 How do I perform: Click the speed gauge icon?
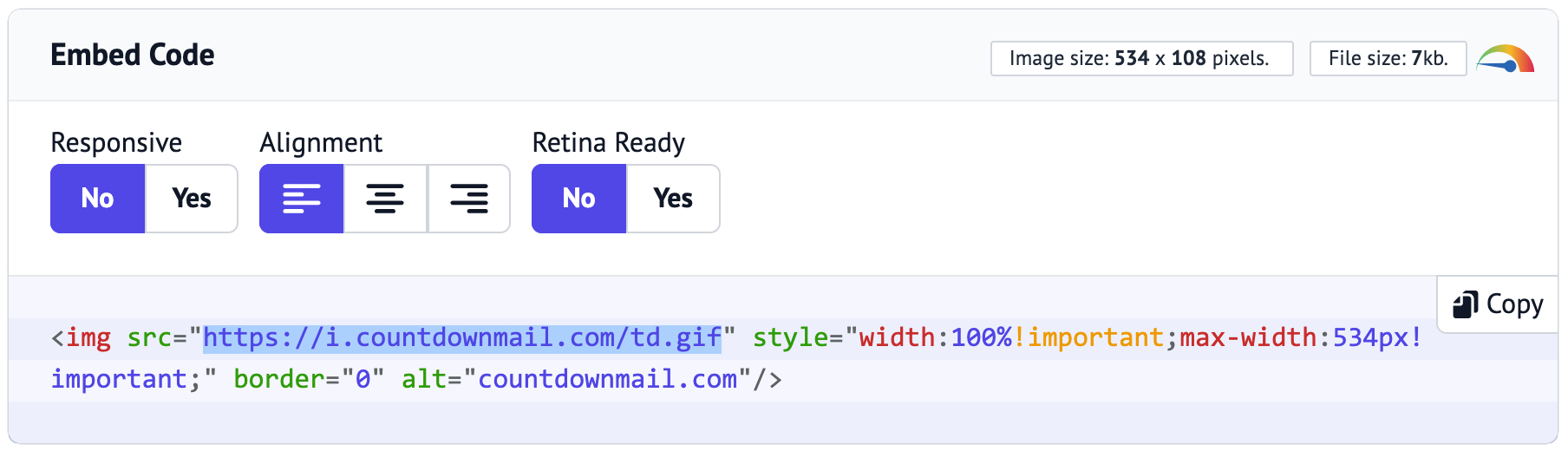click(1506, 59)
